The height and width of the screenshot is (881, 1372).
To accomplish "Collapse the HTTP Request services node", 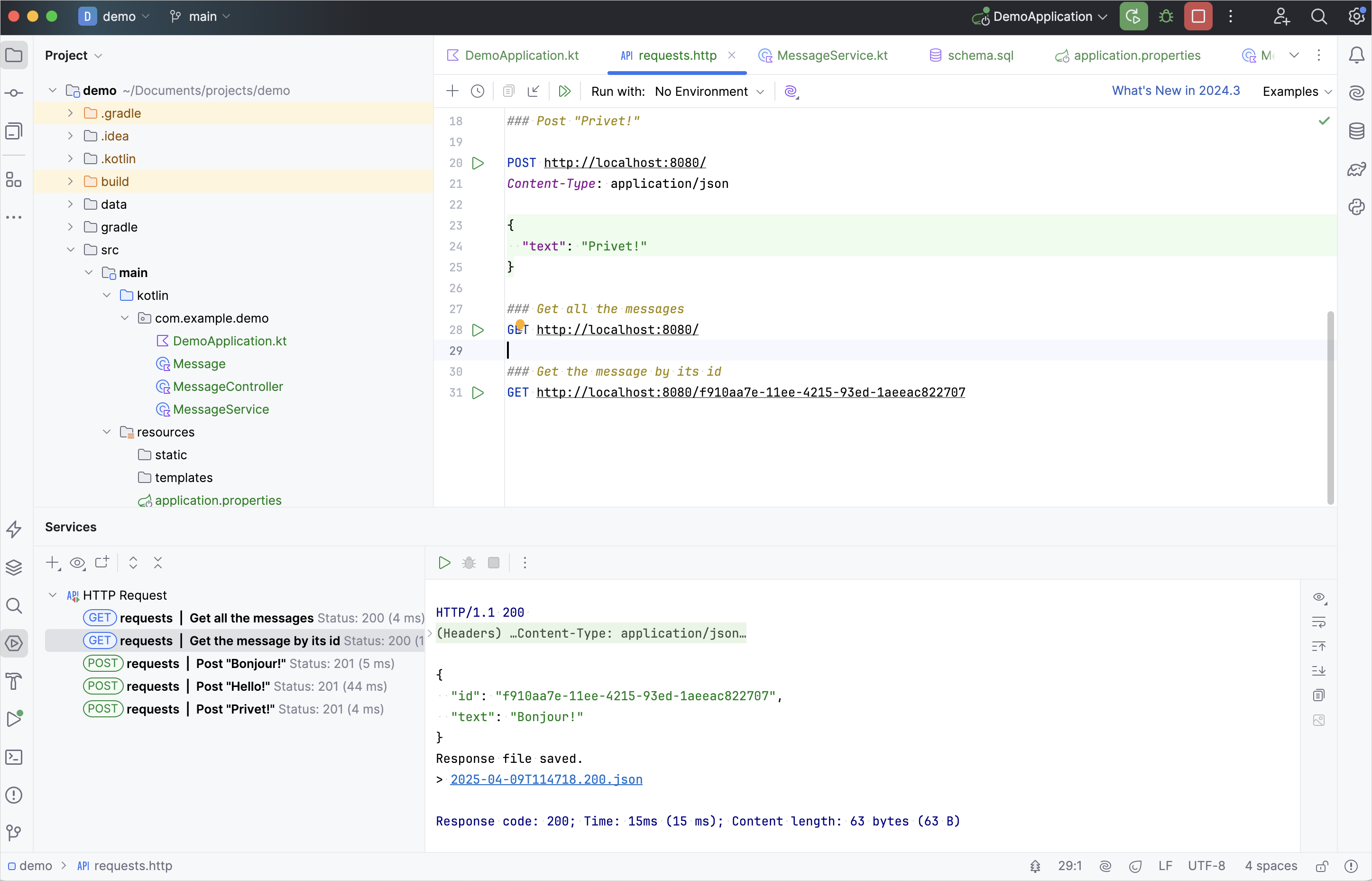I will coord(53,595).
